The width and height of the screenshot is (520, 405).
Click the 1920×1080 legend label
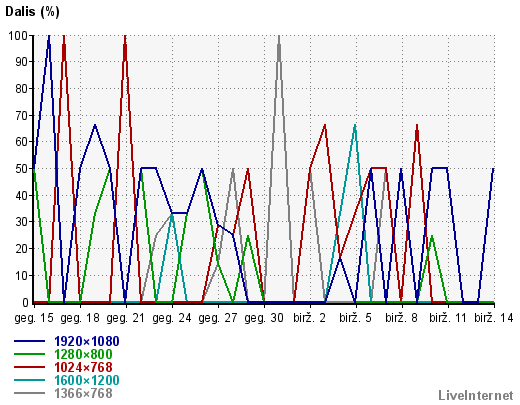(87, 341)
